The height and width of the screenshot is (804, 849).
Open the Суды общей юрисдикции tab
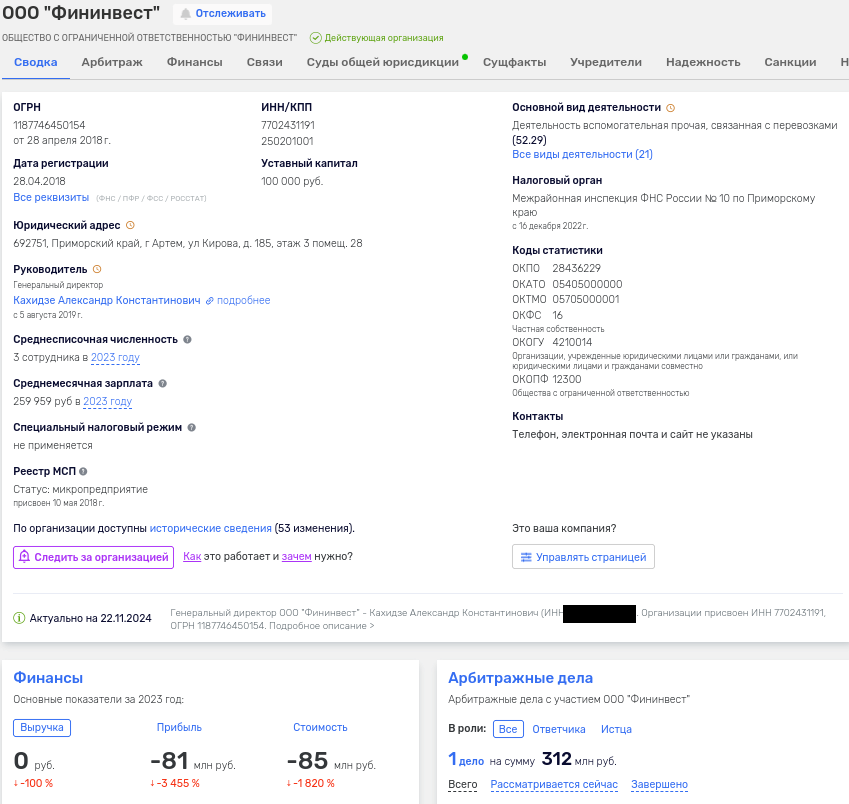pos(383,62)
